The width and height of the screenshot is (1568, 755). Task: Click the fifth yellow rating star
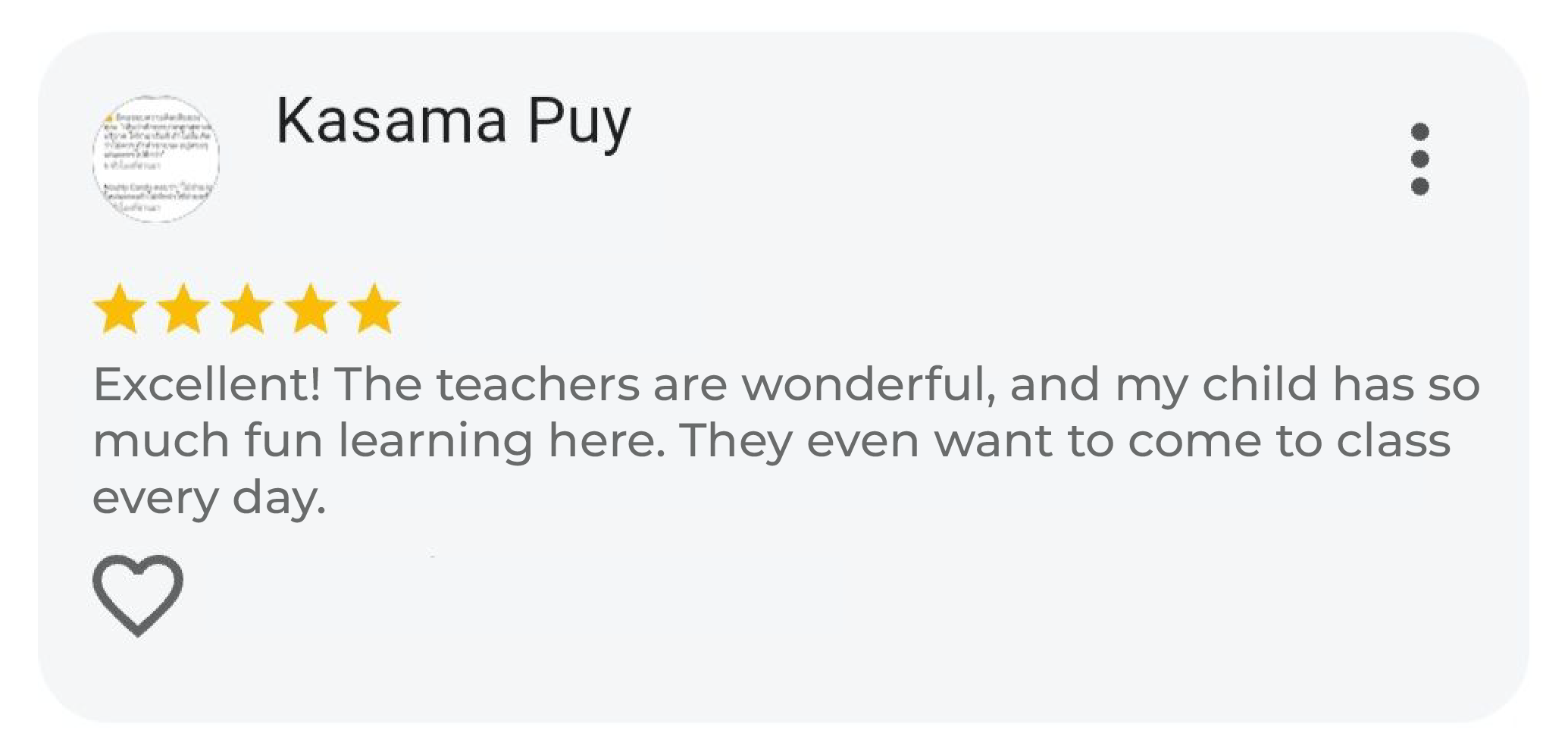(x=374, y=309)
